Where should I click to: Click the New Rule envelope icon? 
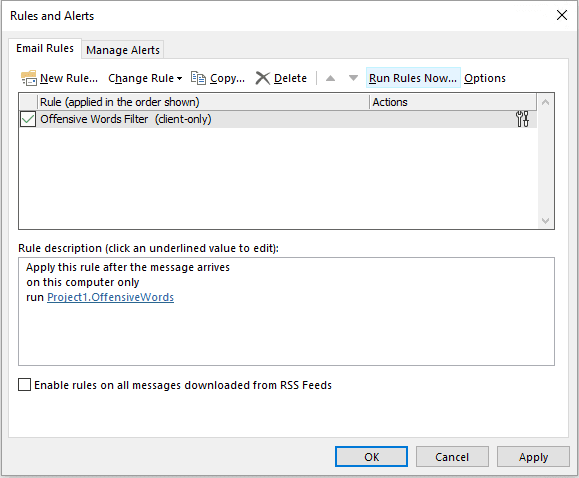coord(29,78)
